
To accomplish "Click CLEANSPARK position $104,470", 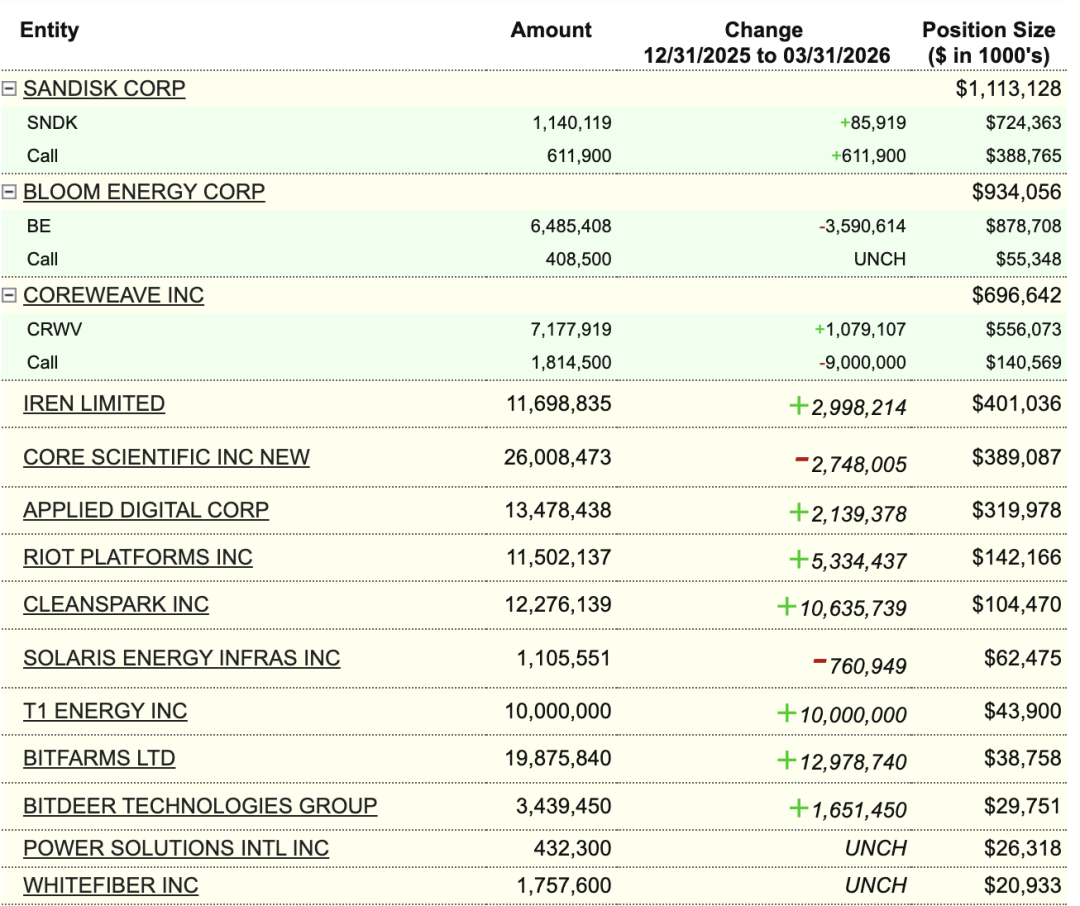I will tap(1017, 604).
